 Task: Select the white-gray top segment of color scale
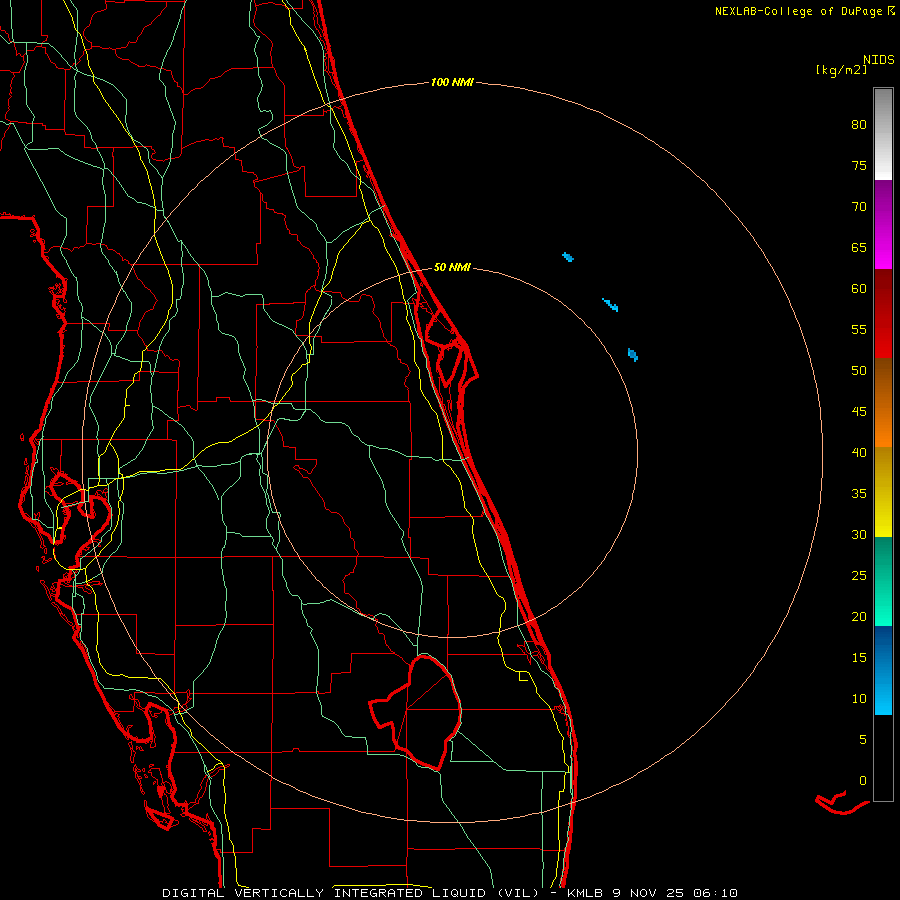(x=883, y=134)
